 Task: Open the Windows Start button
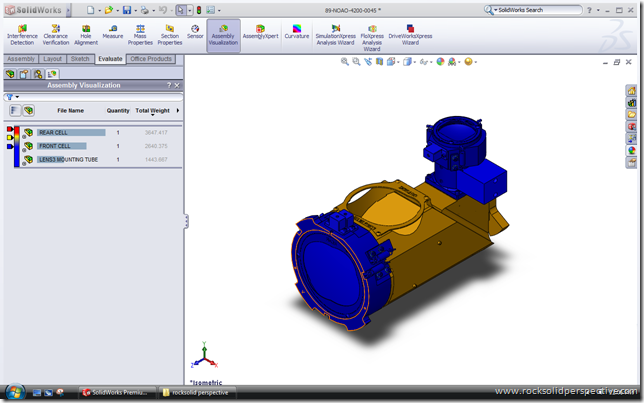(15, 392)
